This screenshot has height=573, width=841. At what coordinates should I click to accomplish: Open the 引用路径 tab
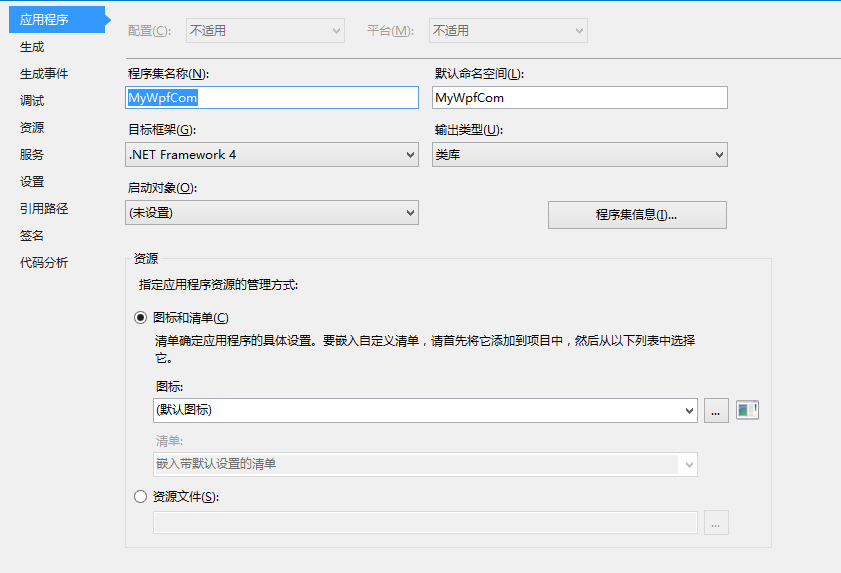point(44,209)
